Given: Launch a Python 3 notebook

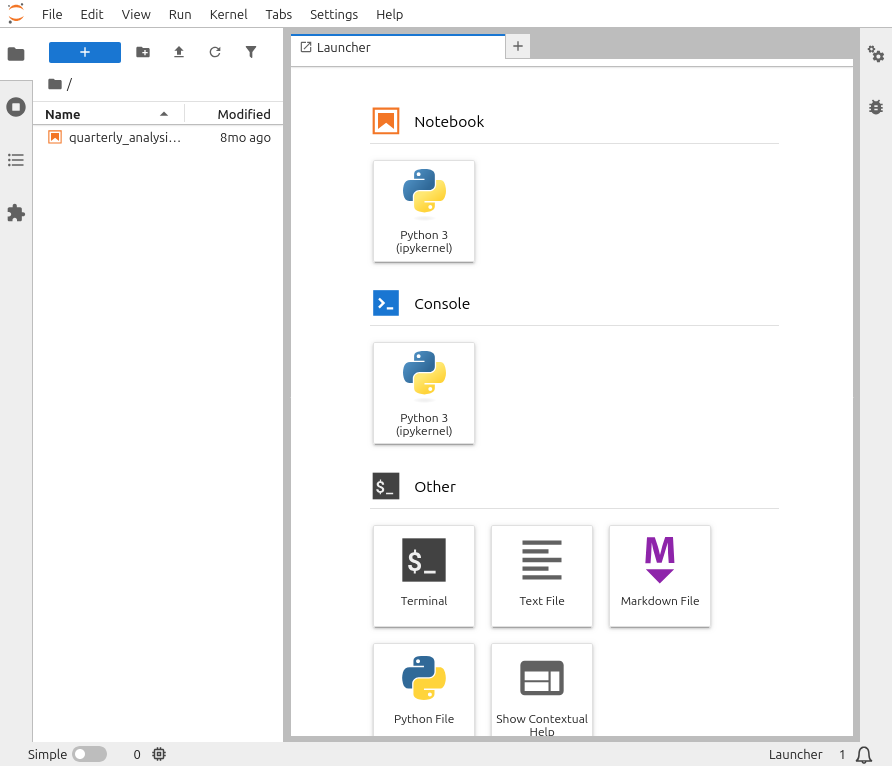Looking at the screenshot, I should (424, 212).
